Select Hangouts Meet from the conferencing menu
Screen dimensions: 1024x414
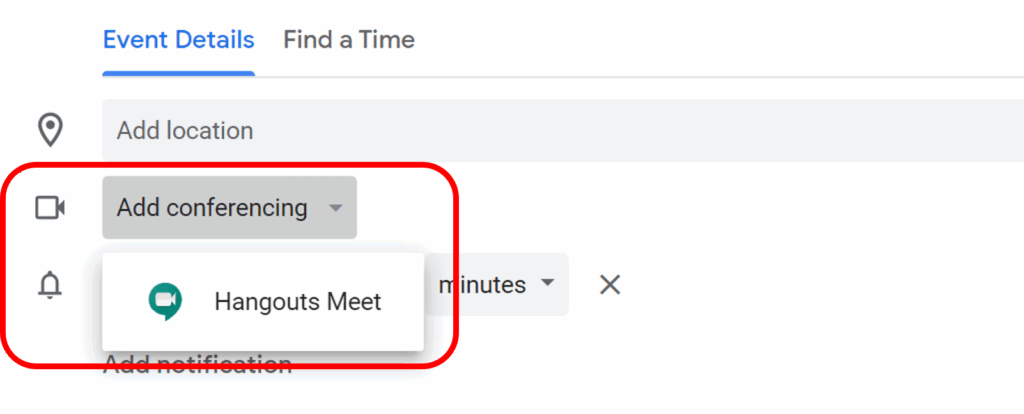click(x=262, y=302)
